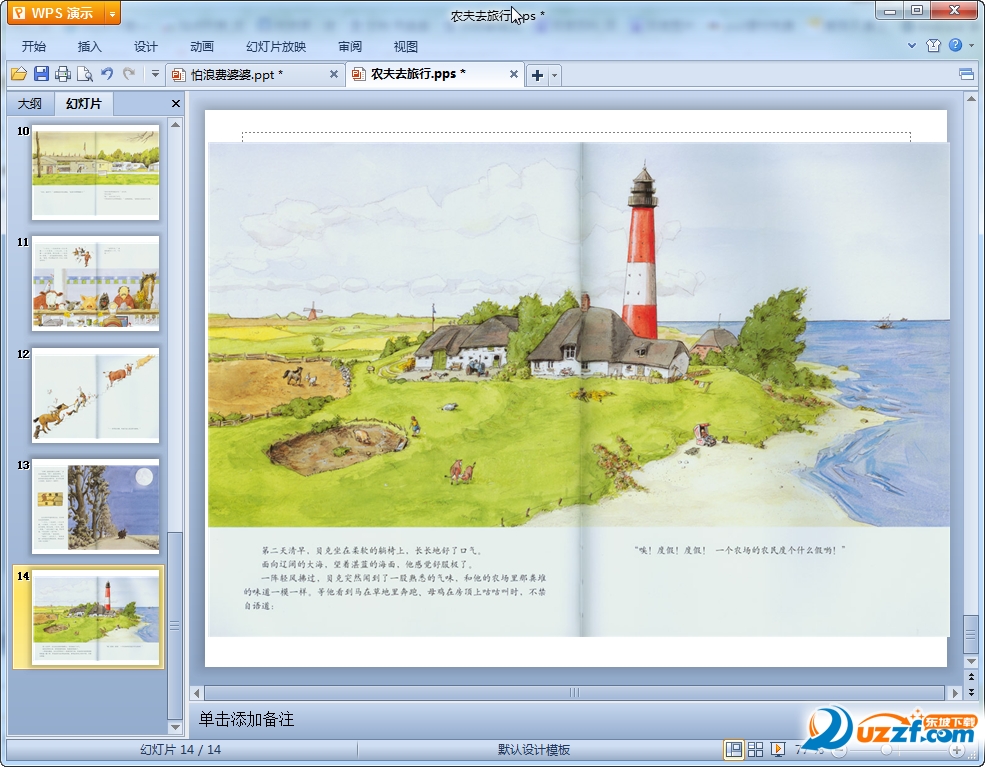Start slideshow from status bar icon
Screen dimensions: 985x767
point(778,749)
